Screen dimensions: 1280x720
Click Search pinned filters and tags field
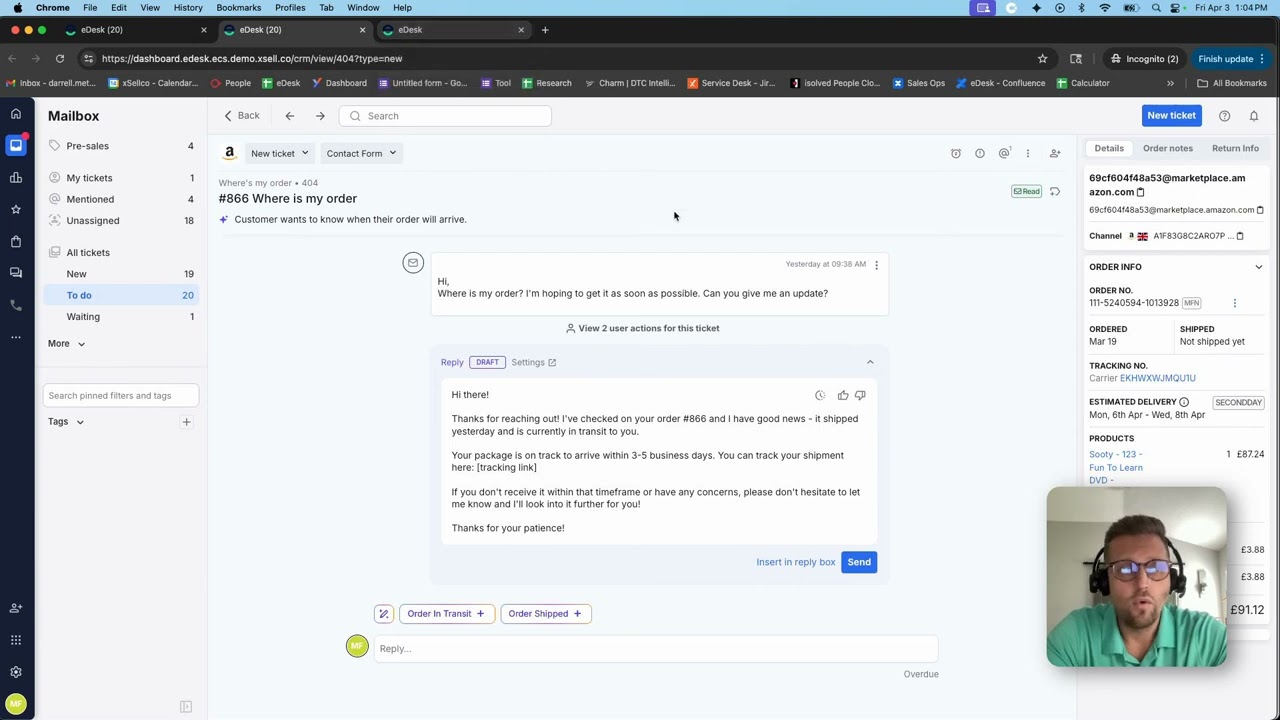click(x=120, y=396)
